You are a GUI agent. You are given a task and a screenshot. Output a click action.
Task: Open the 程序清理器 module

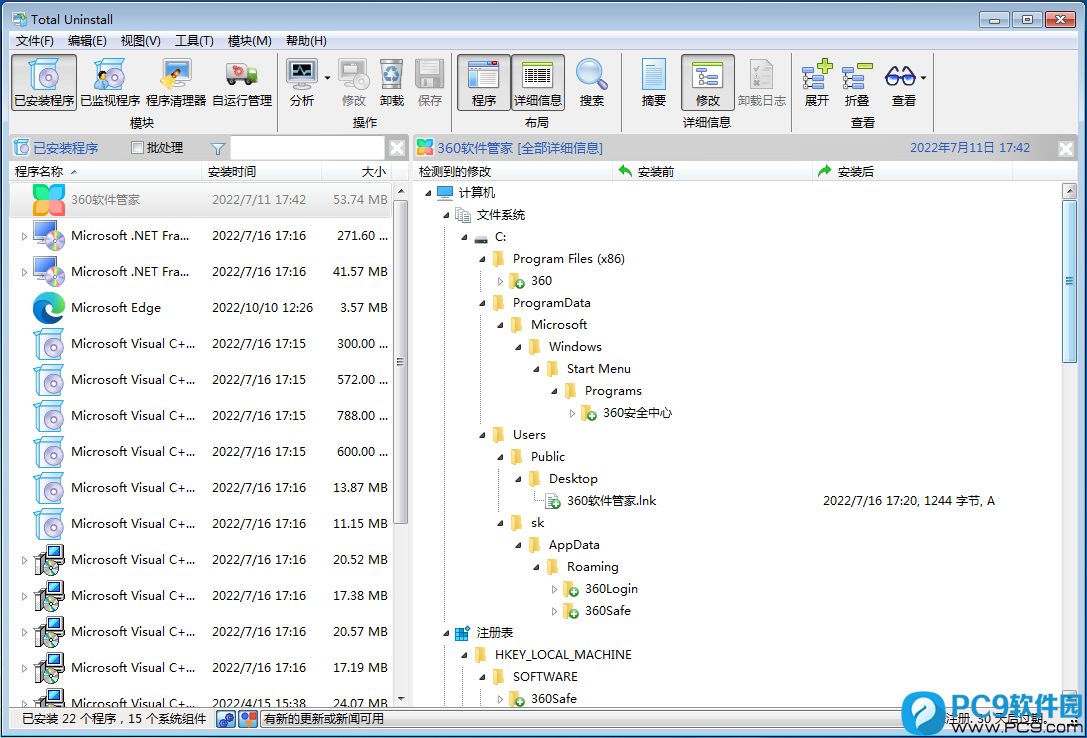[x=176, y=82]
